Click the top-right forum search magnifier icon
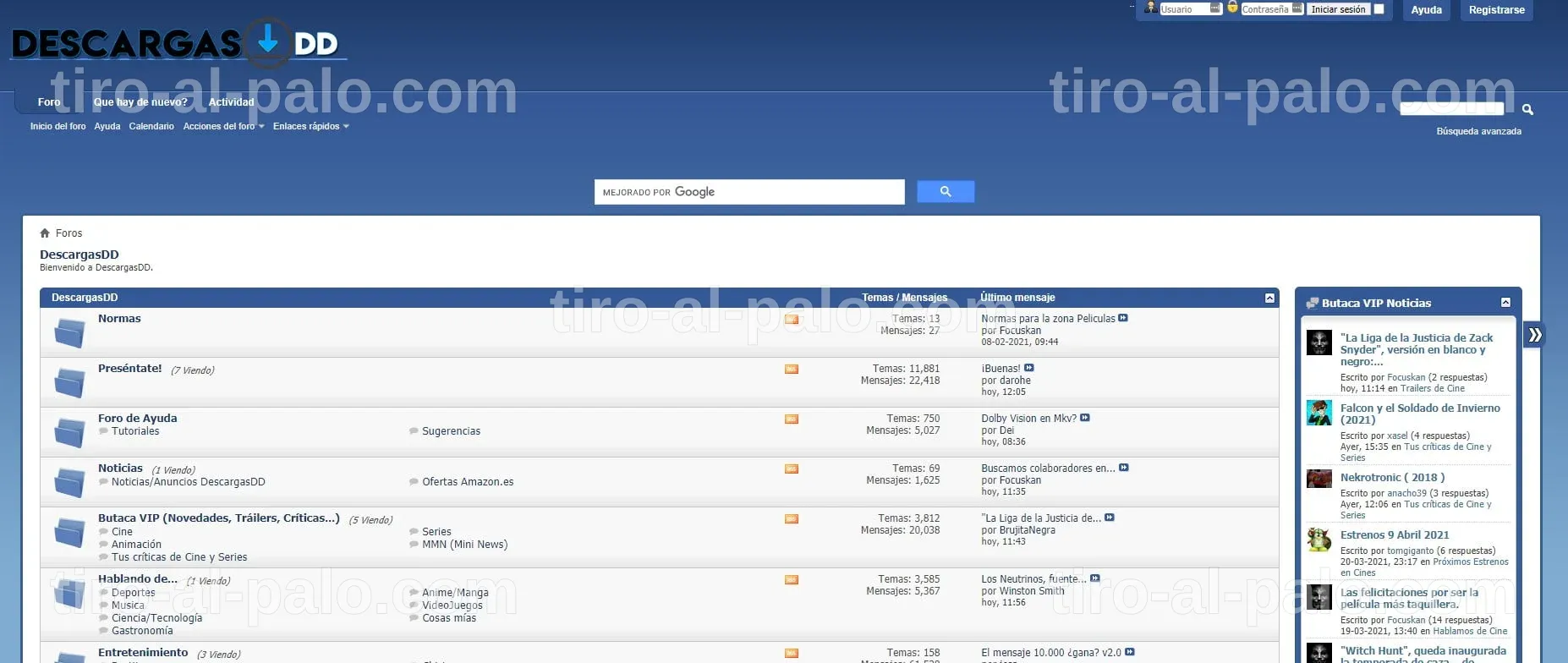This screenshot has width=1568, height=663. (x=1527, y=109)
